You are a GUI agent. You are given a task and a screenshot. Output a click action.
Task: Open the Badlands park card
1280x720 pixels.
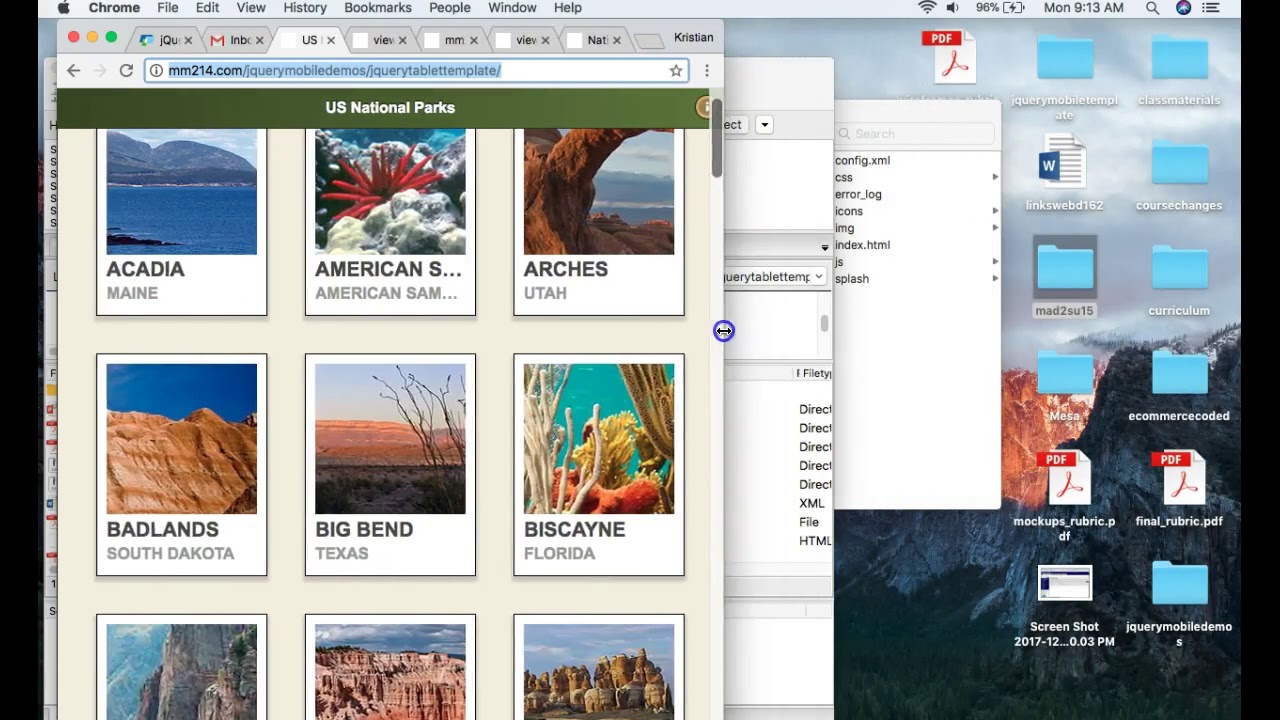click(181, 465)
